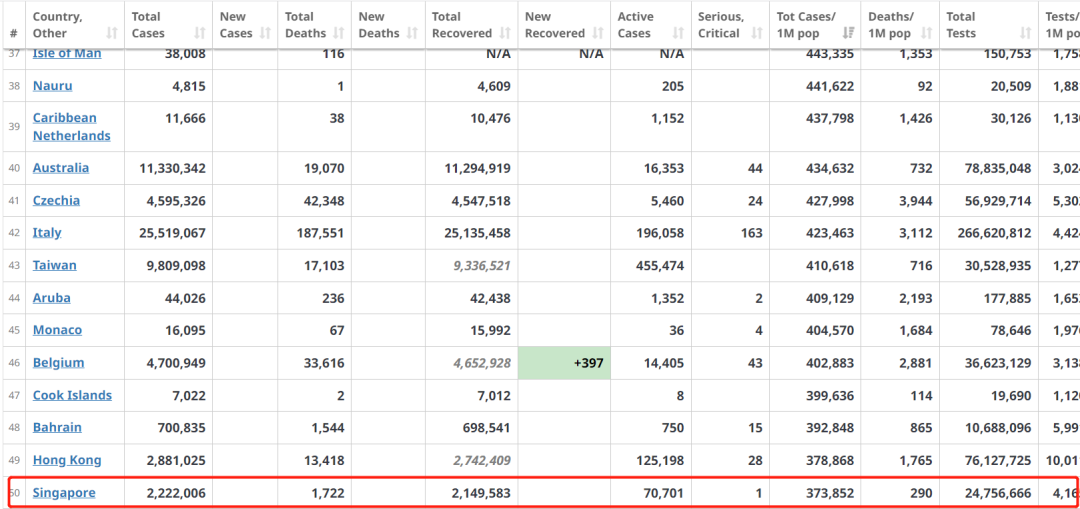This screenshot has height=509, width=1080.
Task: Select Hong Kong active cases 125,198
Action: point(661,460)
